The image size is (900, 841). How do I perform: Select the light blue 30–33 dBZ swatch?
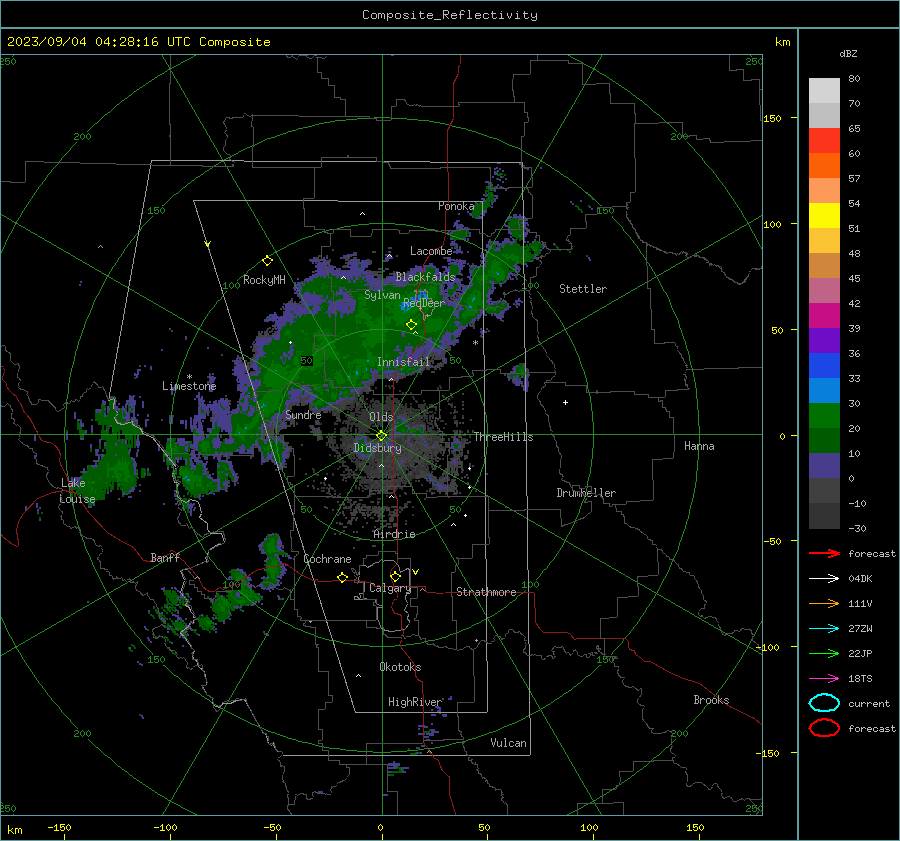(x=824, y=391)
